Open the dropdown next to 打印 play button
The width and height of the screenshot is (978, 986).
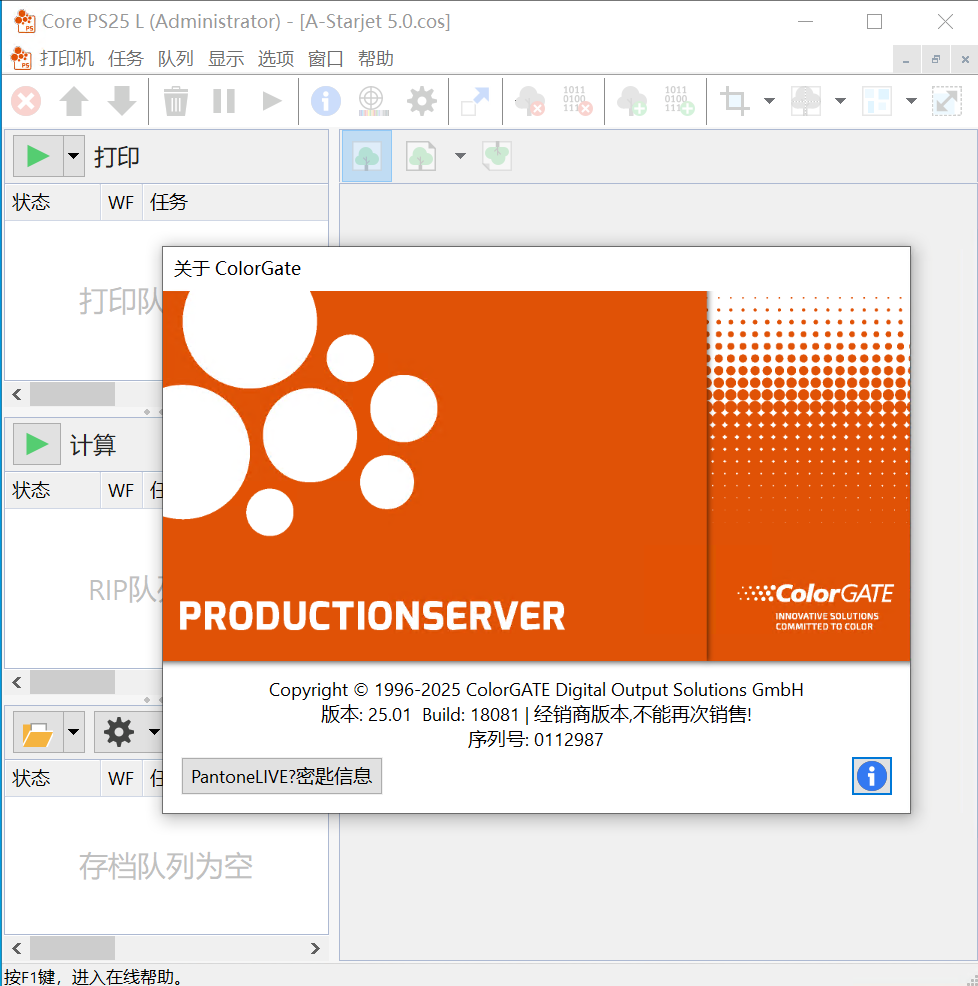[x=74, y=156]
